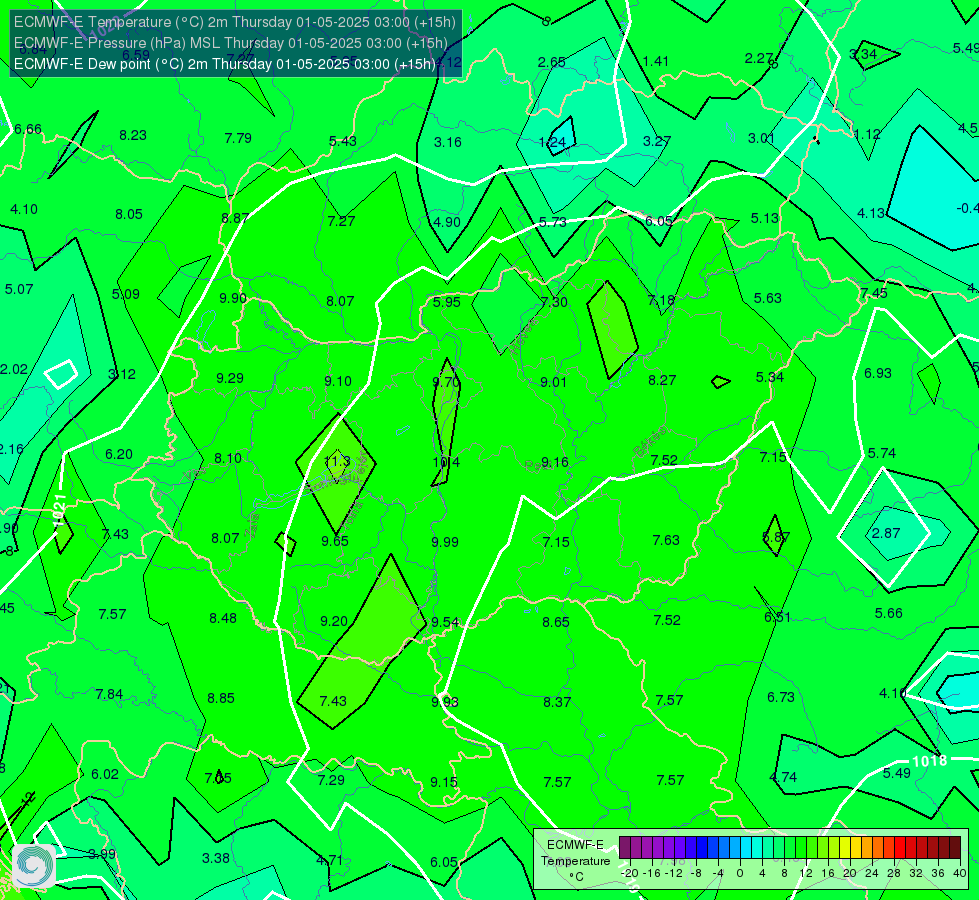
Task: Click the 9.93 temperature value
Action: coord(445,702)
